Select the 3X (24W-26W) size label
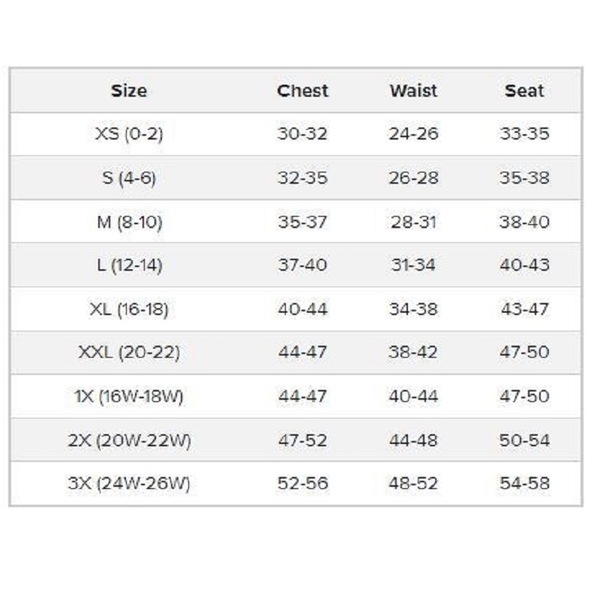The width and height of the screenshot is (600, 600). [129, 484]
